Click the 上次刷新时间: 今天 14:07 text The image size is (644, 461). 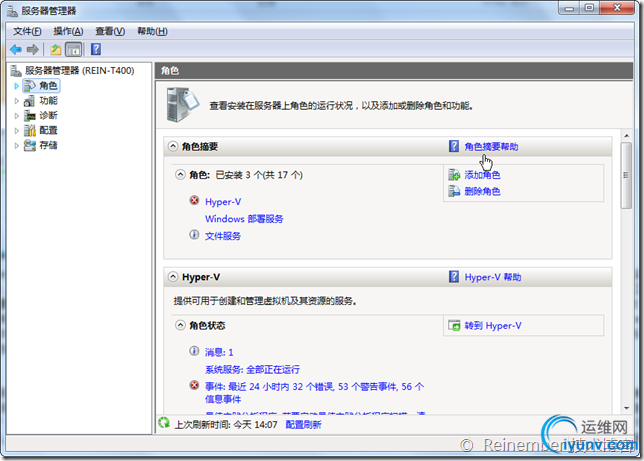226,424
